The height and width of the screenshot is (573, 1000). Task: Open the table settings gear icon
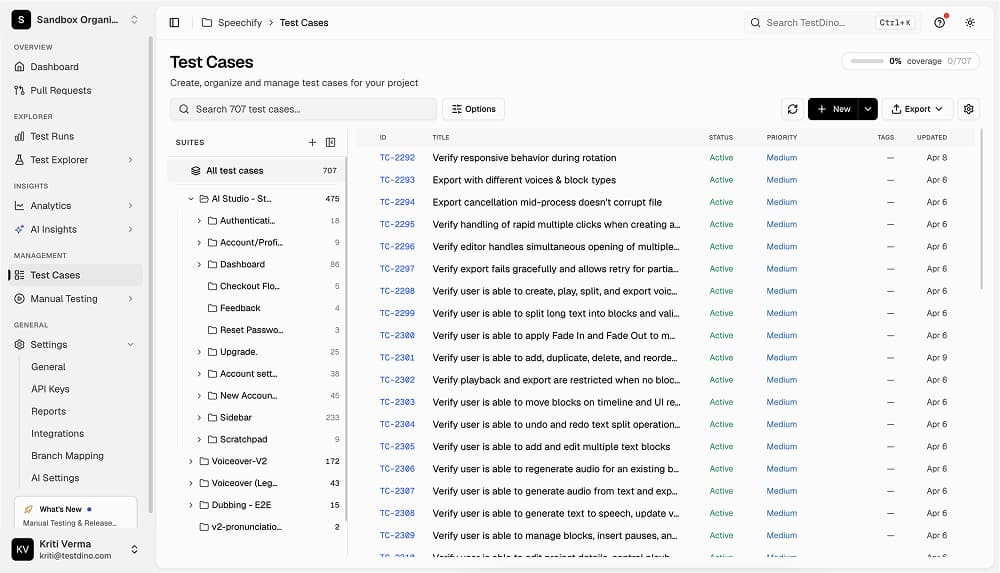point(968,109)
